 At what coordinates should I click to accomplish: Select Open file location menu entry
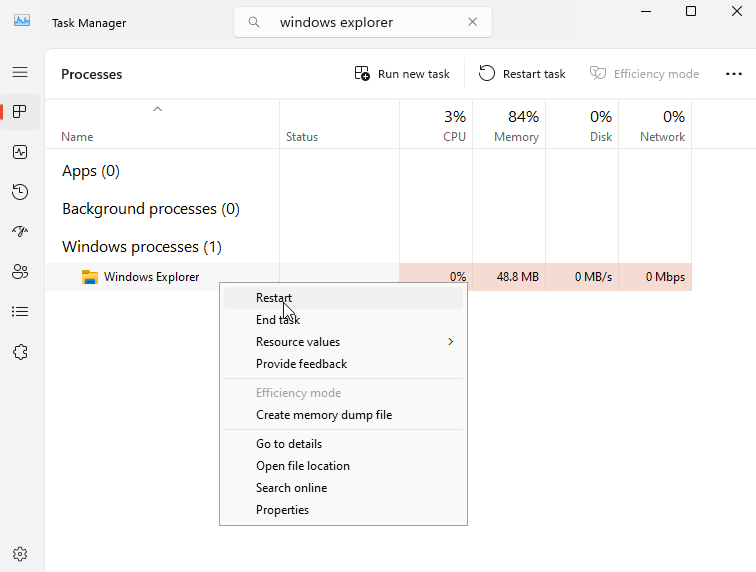pyautogui.click(x=303, y=466)
